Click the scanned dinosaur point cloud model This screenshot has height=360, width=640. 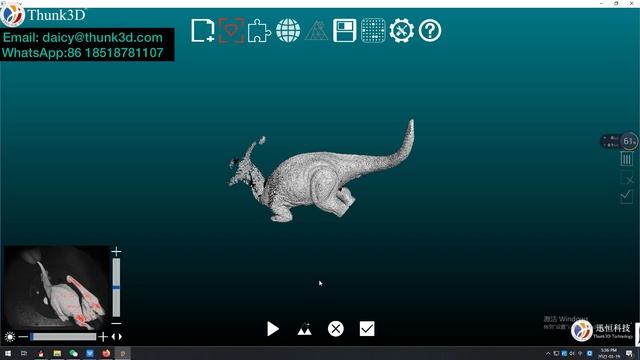point(321,172)
